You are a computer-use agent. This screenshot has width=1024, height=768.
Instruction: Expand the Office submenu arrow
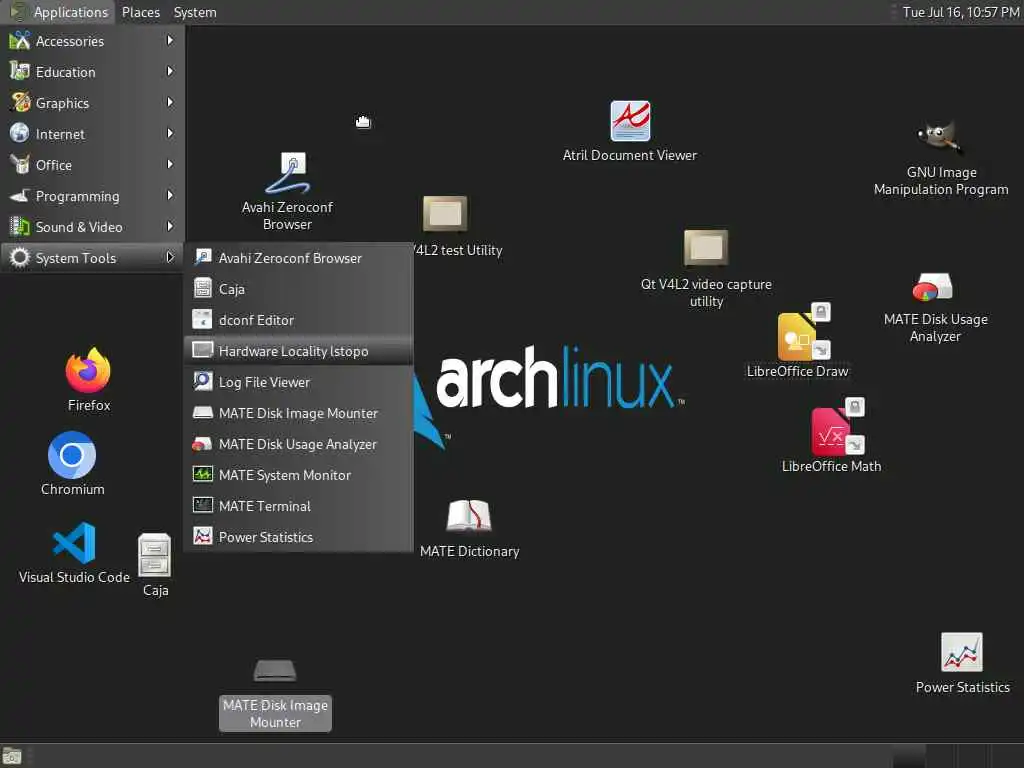tap(170, 165)
